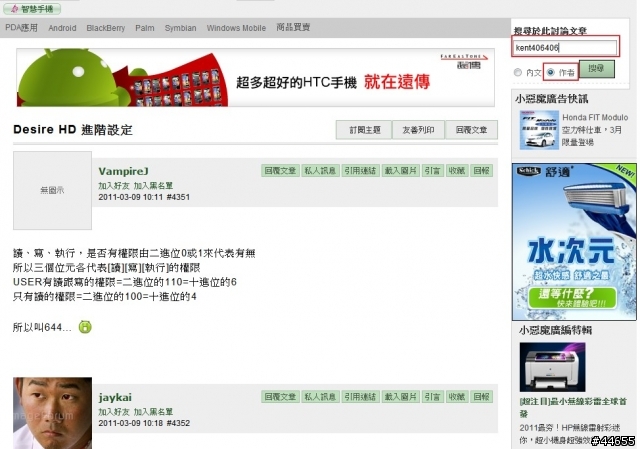Click 加入好友 under VampireJ
Image resolution: width=640 pixels, height=449 pixels.
pos(113,185)
